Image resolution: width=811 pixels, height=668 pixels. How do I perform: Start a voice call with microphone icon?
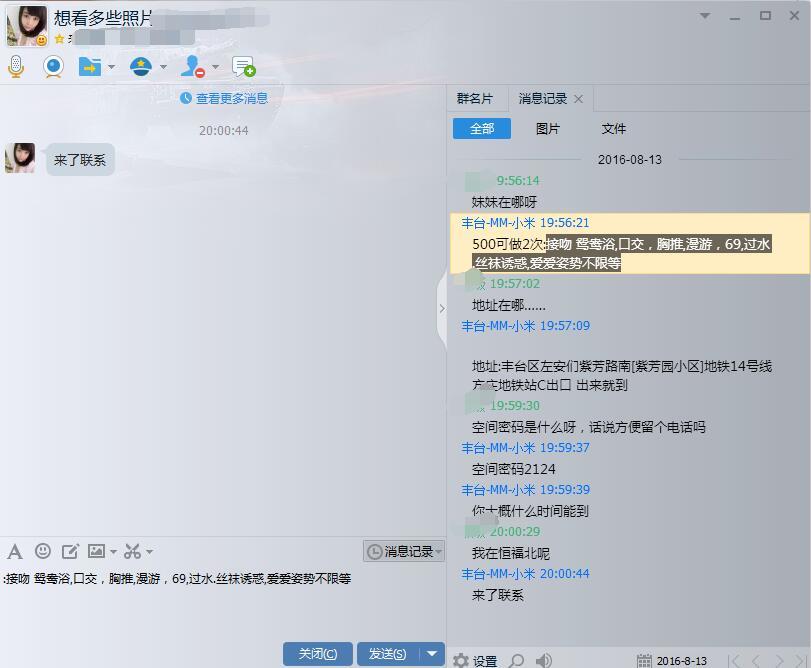16,66
